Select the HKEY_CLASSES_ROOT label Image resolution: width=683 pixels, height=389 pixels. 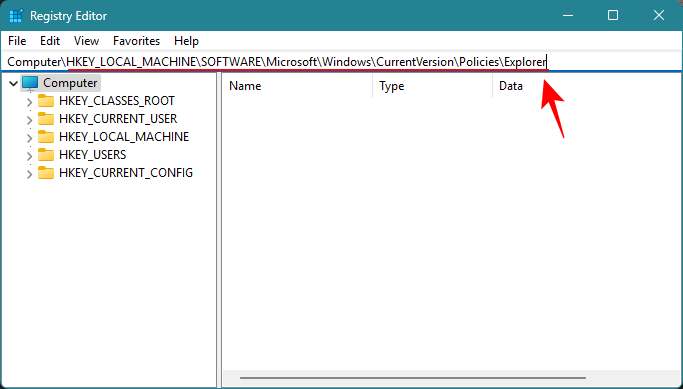click(x=117, y=101)
